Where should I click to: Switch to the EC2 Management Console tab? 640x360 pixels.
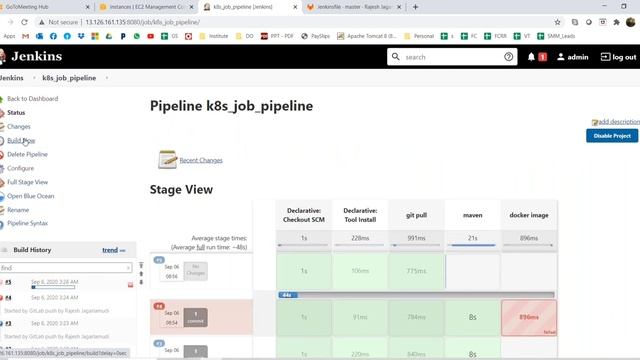point(147,7)
